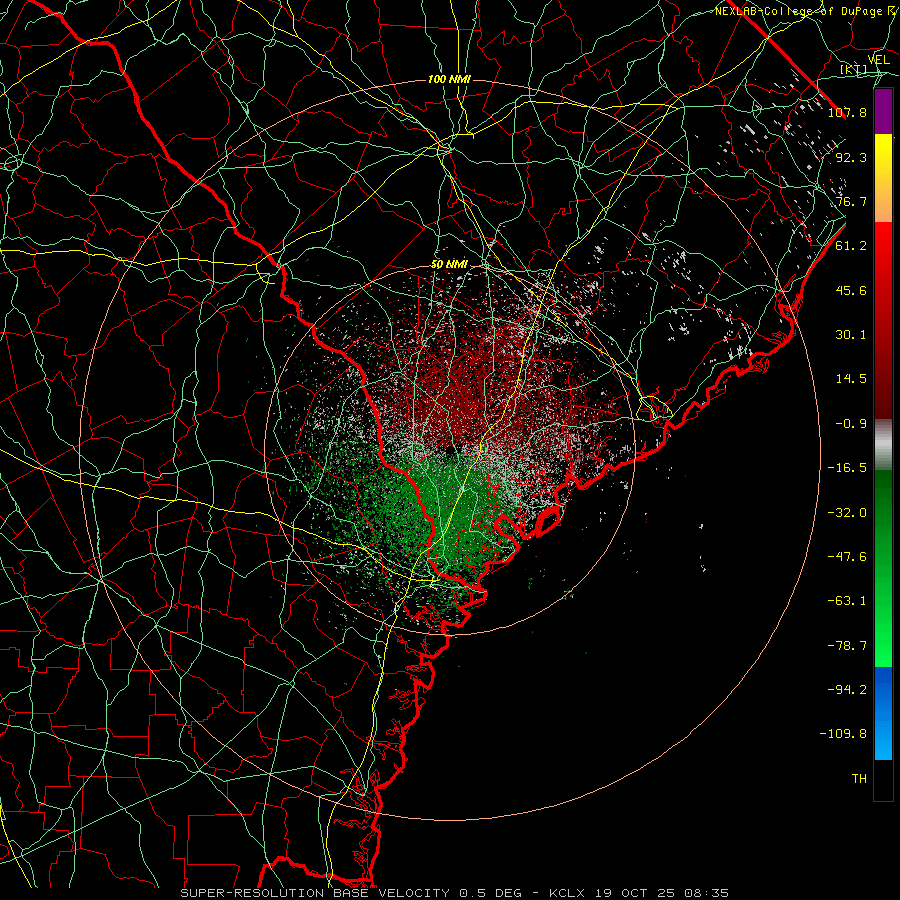Image resolution: width=900 pixels, height=900 pixels.
Task: Click the -0.9 value on the velocity scale
Action: pos(851,424)
